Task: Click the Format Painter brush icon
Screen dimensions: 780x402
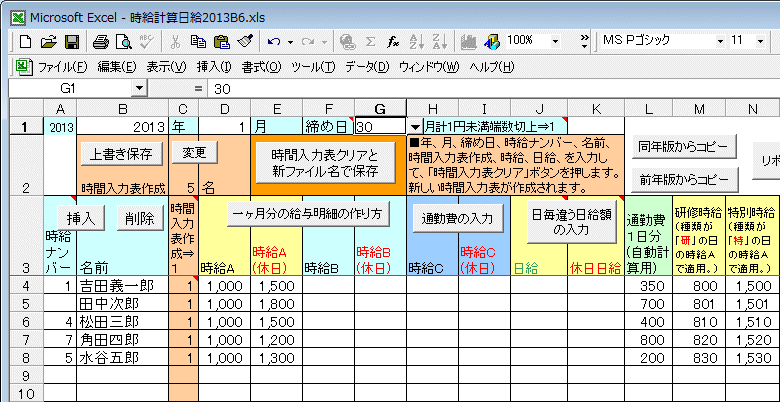Action: click(x=245, y=41)
